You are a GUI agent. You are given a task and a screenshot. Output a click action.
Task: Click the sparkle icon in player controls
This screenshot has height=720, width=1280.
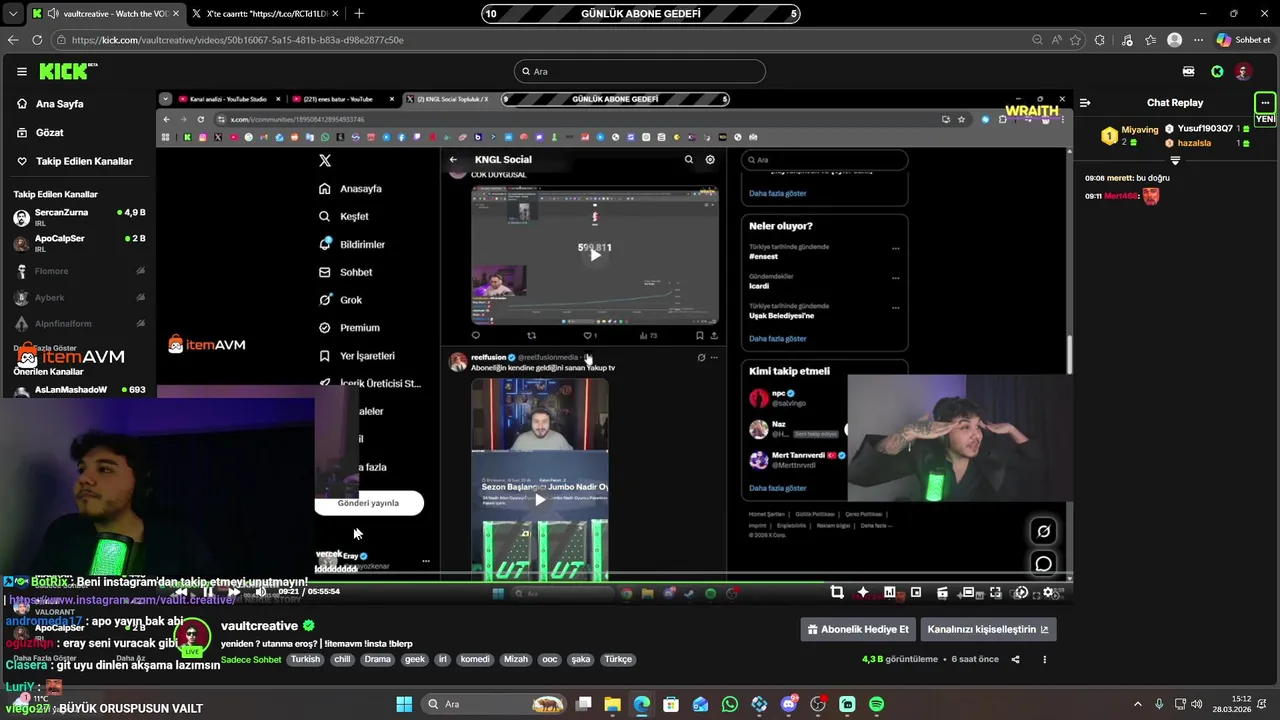click(863, 592)
